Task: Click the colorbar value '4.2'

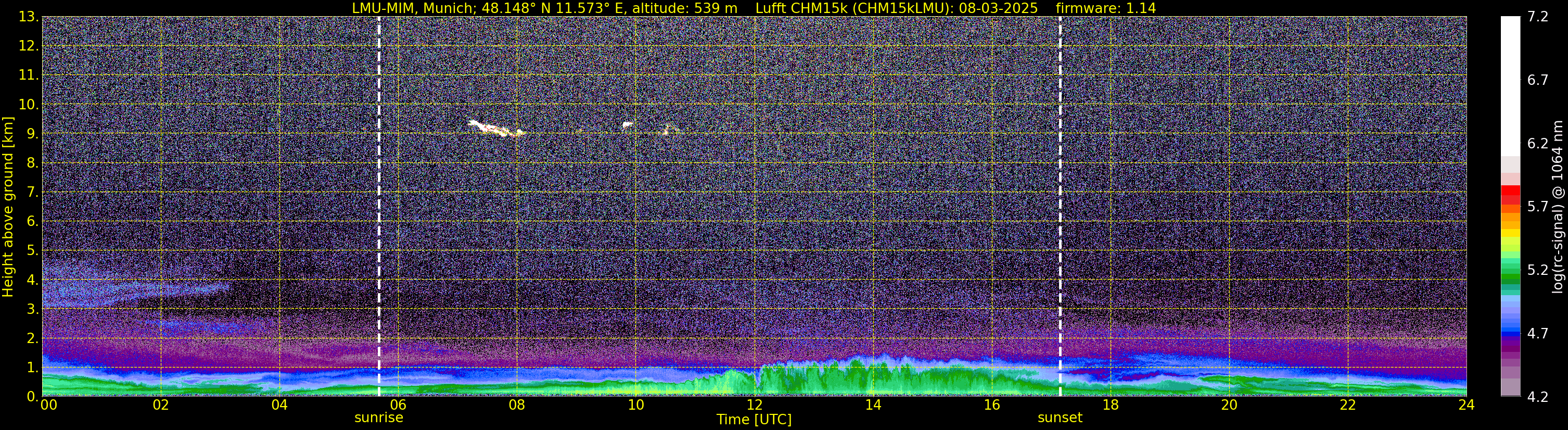Action: [x=1538, y=397]
